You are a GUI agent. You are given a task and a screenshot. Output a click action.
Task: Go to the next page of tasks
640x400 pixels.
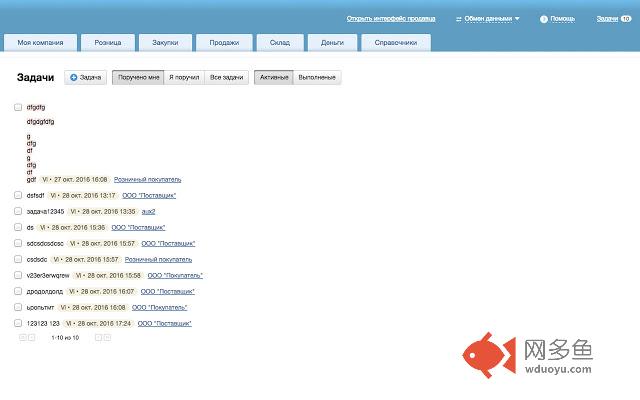(x=98, y=338)
